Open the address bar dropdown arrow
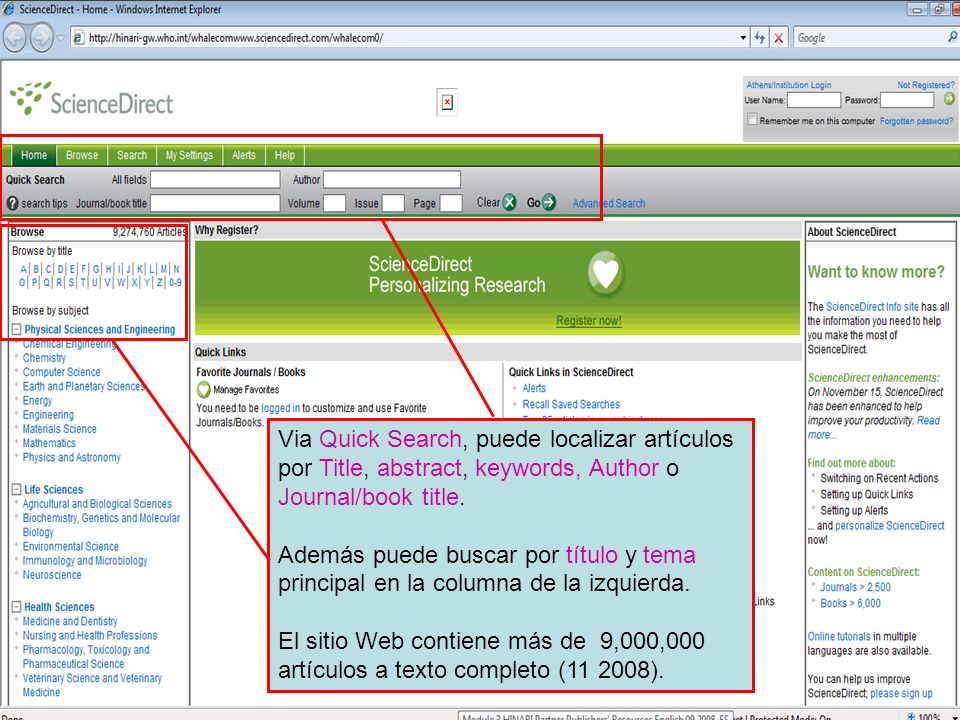 [743, 38]
